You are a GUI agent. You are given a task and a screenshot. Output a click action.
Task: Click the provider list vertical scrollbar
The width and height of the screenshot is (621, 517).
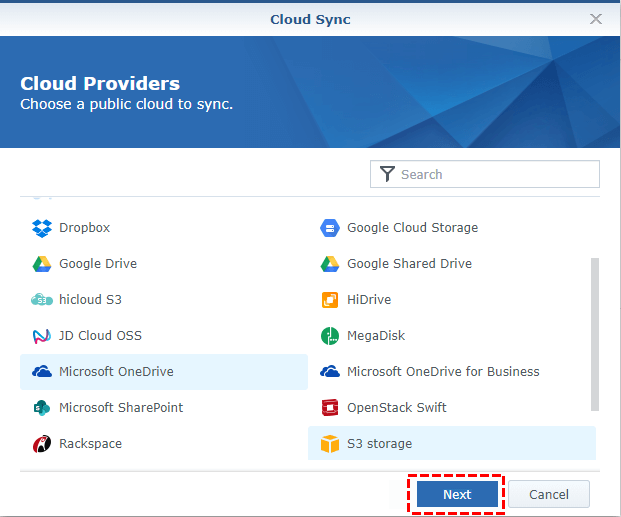[594, 335]
